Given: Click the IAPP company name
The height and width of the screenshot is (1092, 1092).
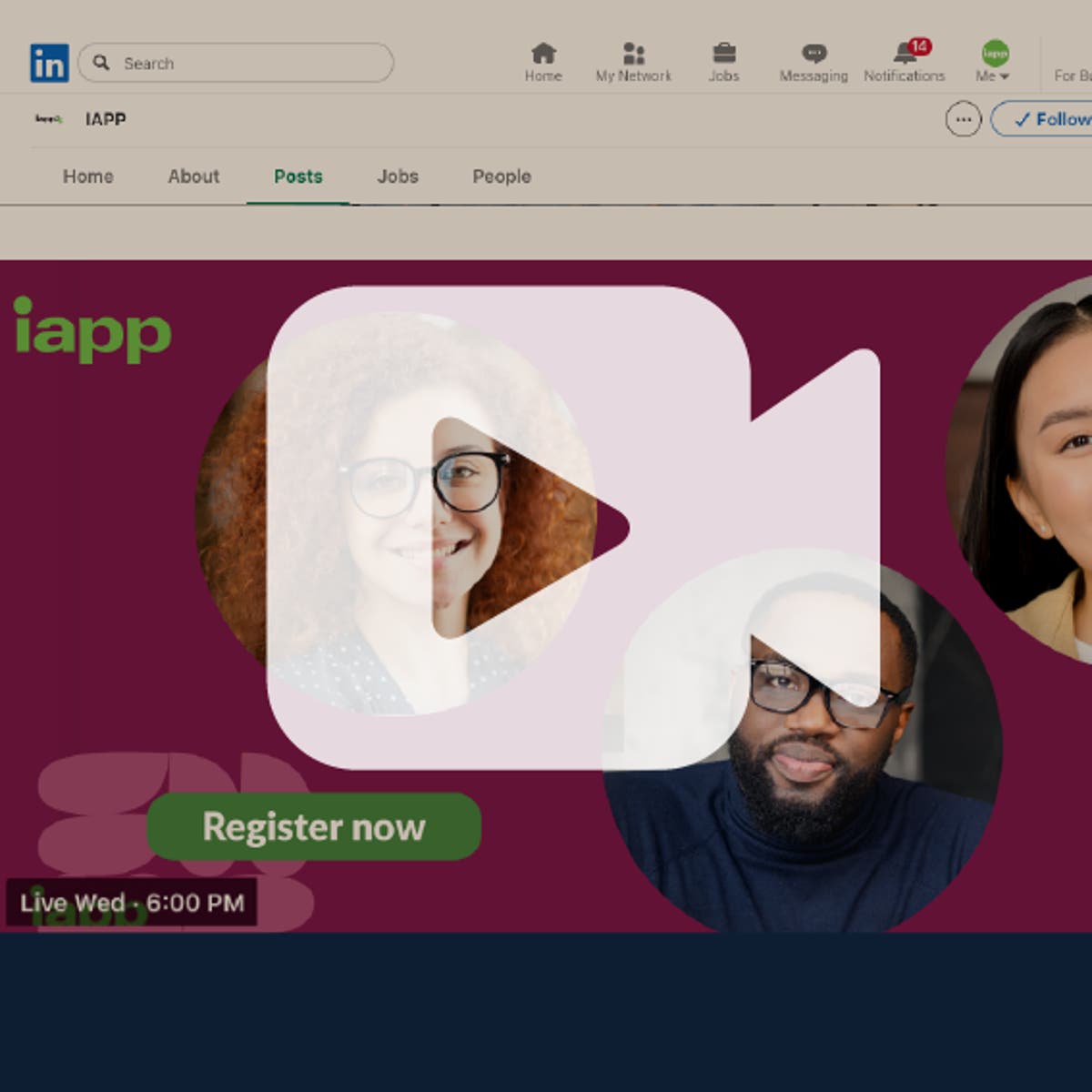Looking at the screenshot, I should [x=106, y=119].
